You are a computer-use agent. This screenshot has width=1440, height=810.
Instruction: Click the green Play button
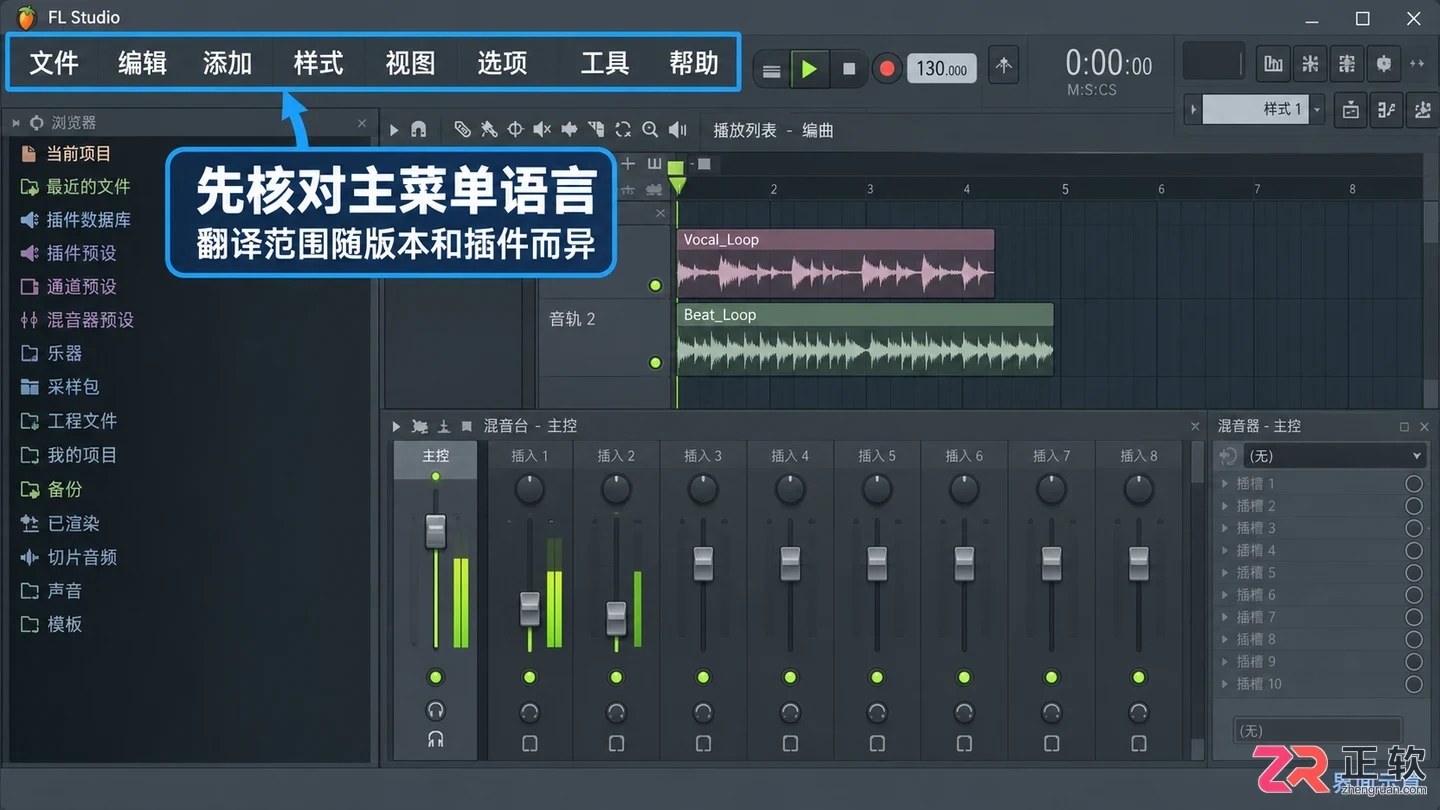coord(809,69)
